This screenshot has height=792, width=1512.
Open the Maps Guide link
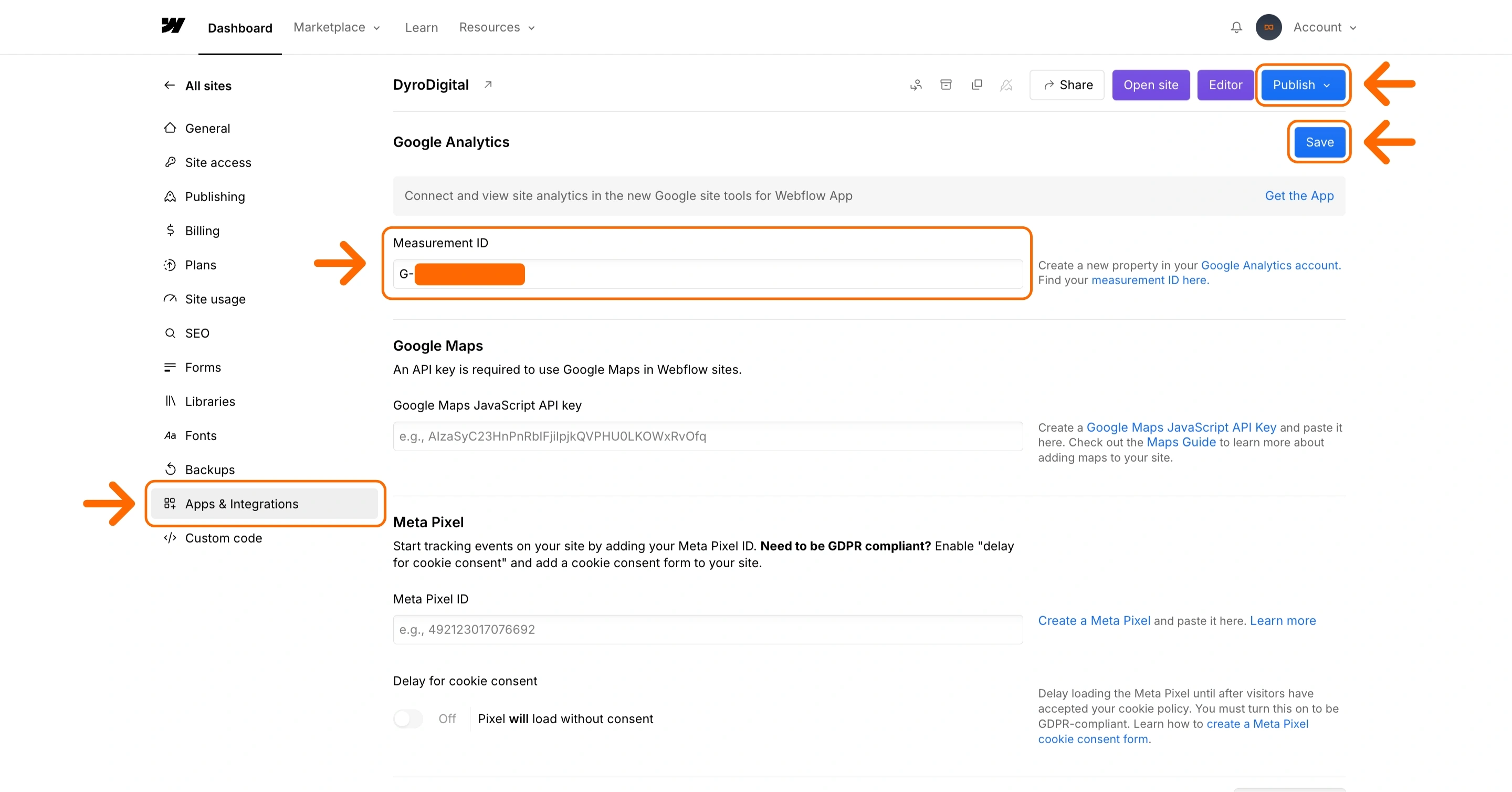[1181, 442]
